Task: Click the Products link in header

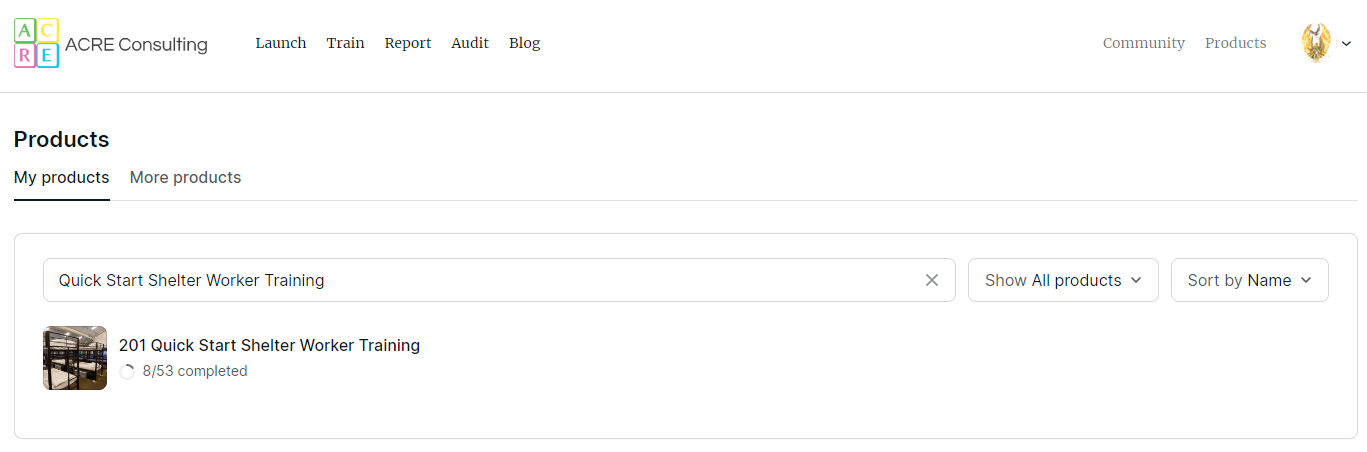Action: [1235, 43]
